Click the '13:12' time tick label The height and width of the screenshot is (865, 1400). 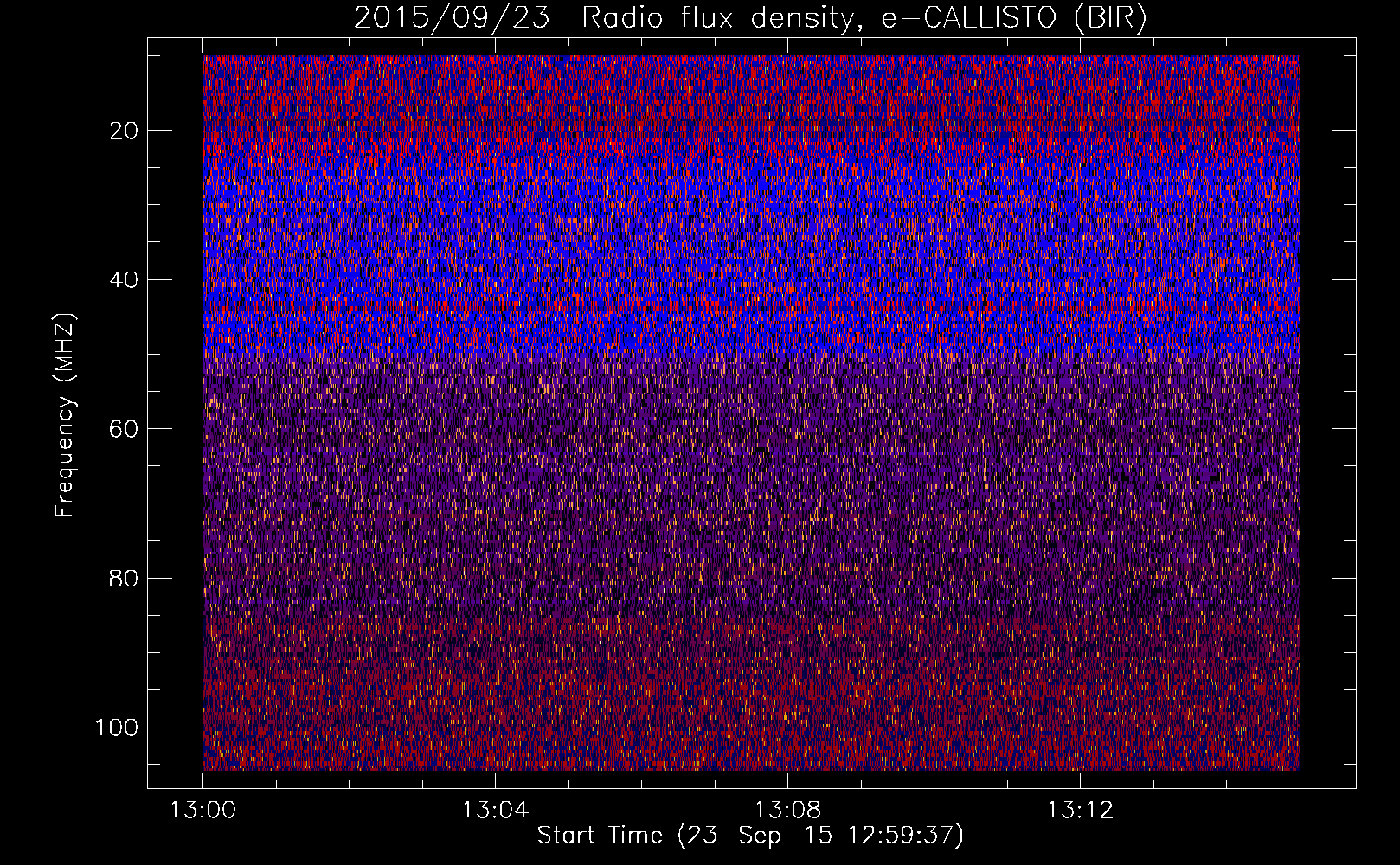1080,811
